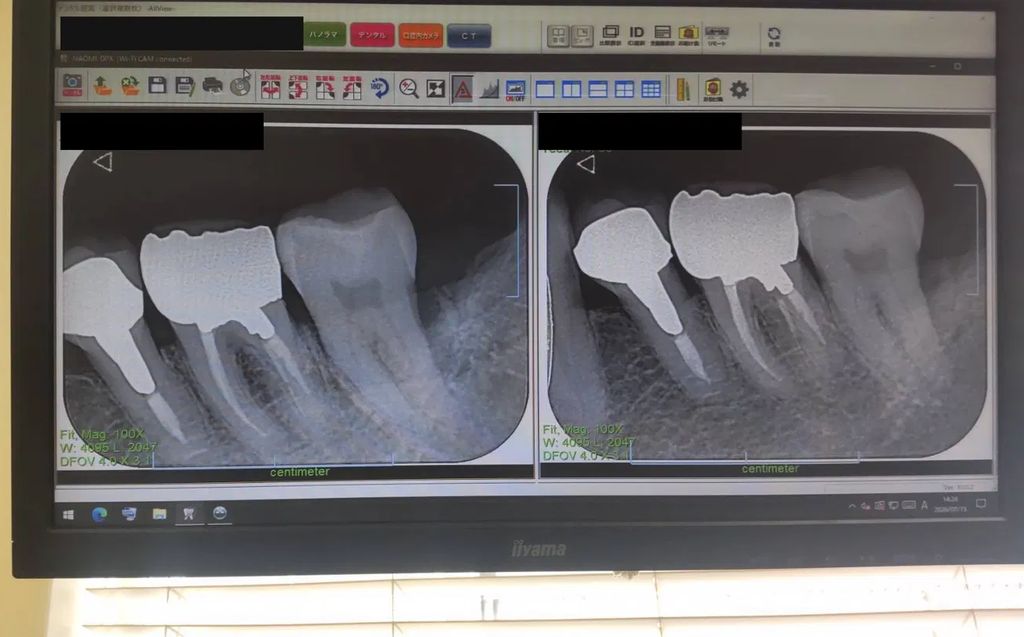Screen dimensions: 1024x637
Task: Open settings with the gear icon
Action: tap(739, 90)
